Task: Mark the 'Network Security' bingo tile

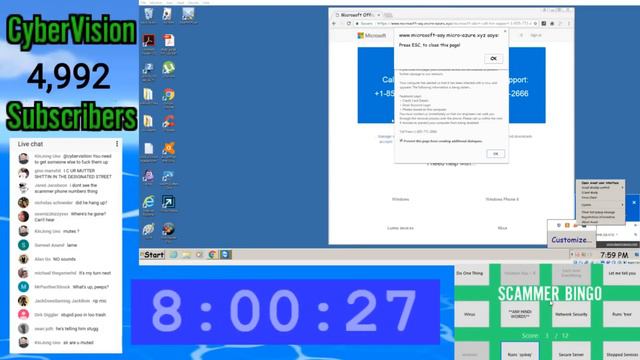Action: [571, 314]
